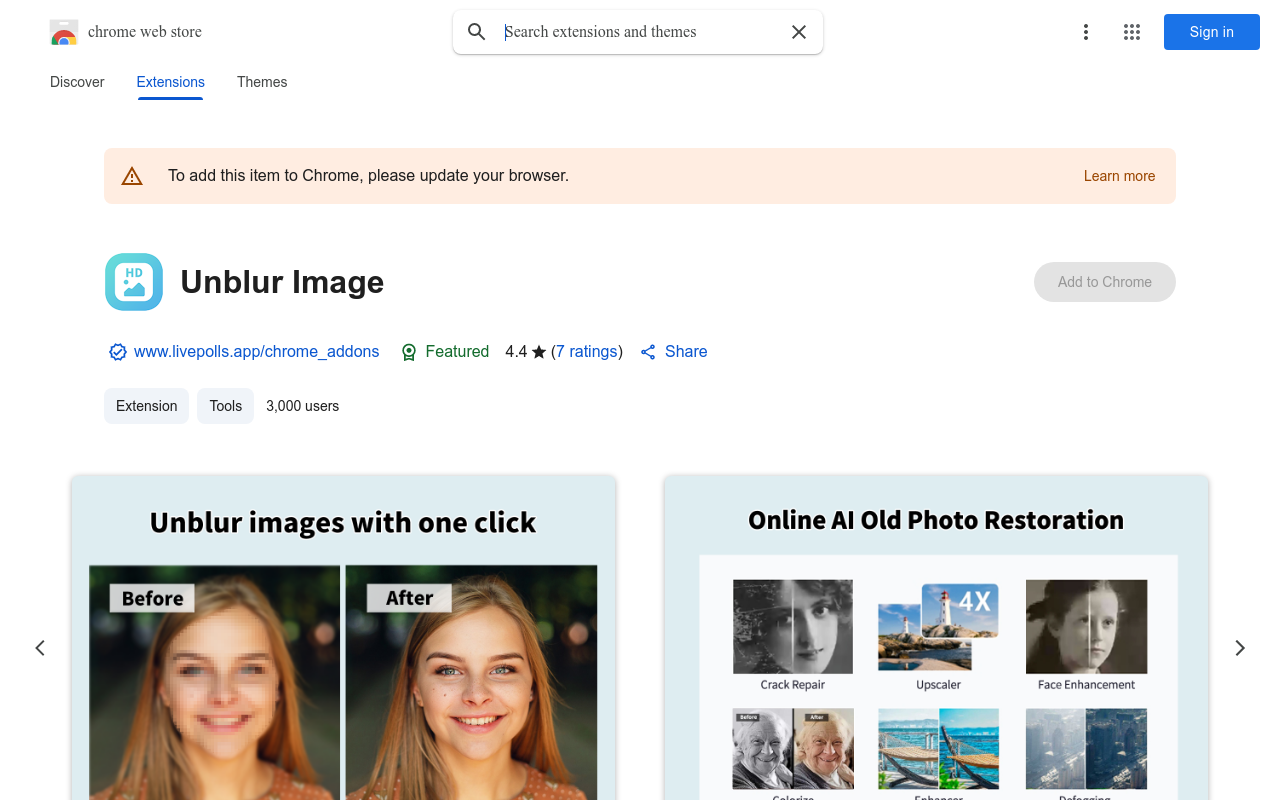Screen dimensions: 1280x800
Task: Open the Online AI Old Photo Restoration screenshot
Action: 936,638
